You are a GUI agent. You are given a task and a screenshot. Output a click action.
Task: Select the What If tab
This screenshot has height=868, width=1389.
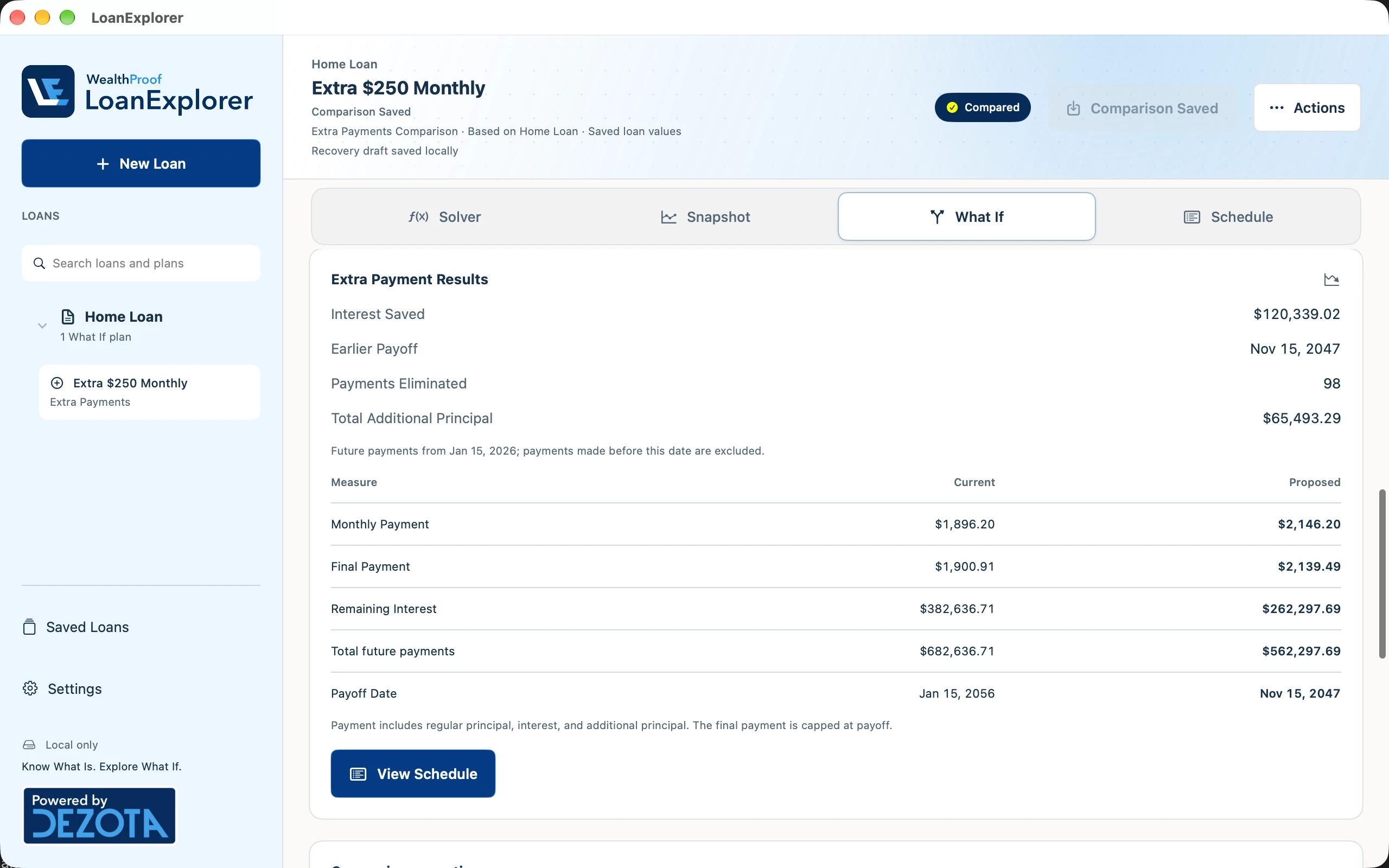[x=966, y=216]
